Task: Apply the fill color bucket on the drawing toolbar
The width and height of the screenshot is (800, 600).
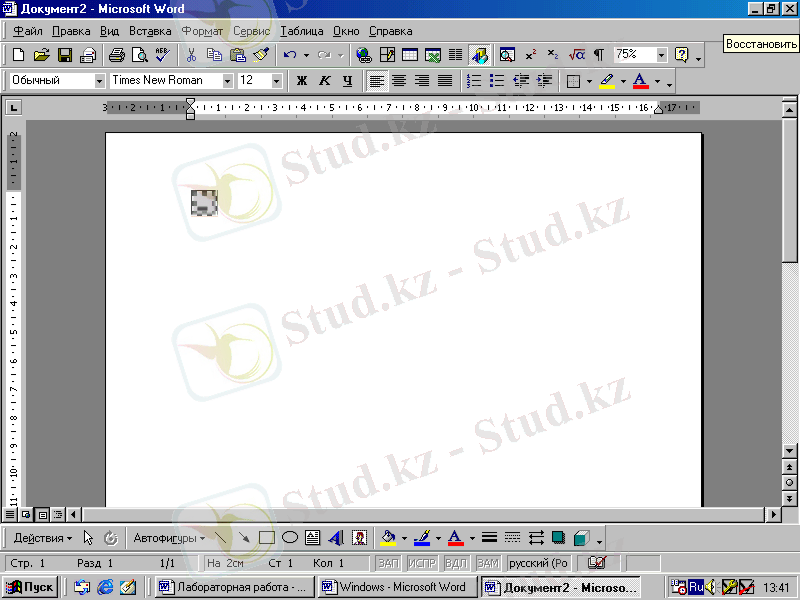Action: [x=388, y=538]
